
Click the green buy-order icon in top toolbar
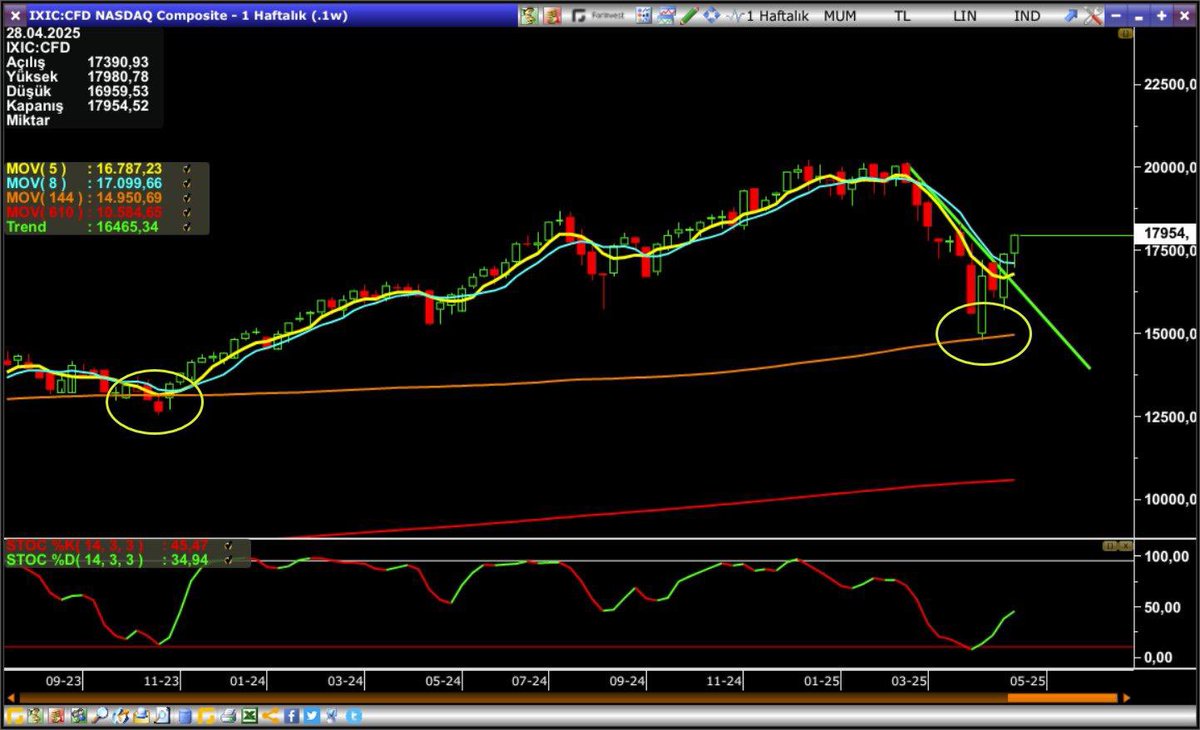pyautogui.click(x=528, y=15)
